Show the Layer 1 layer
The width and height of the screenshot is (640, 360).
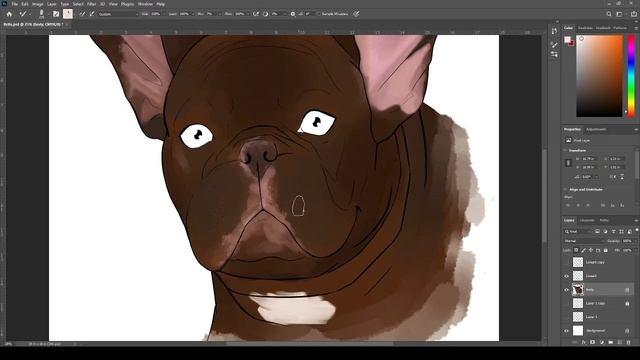point(566,317)
